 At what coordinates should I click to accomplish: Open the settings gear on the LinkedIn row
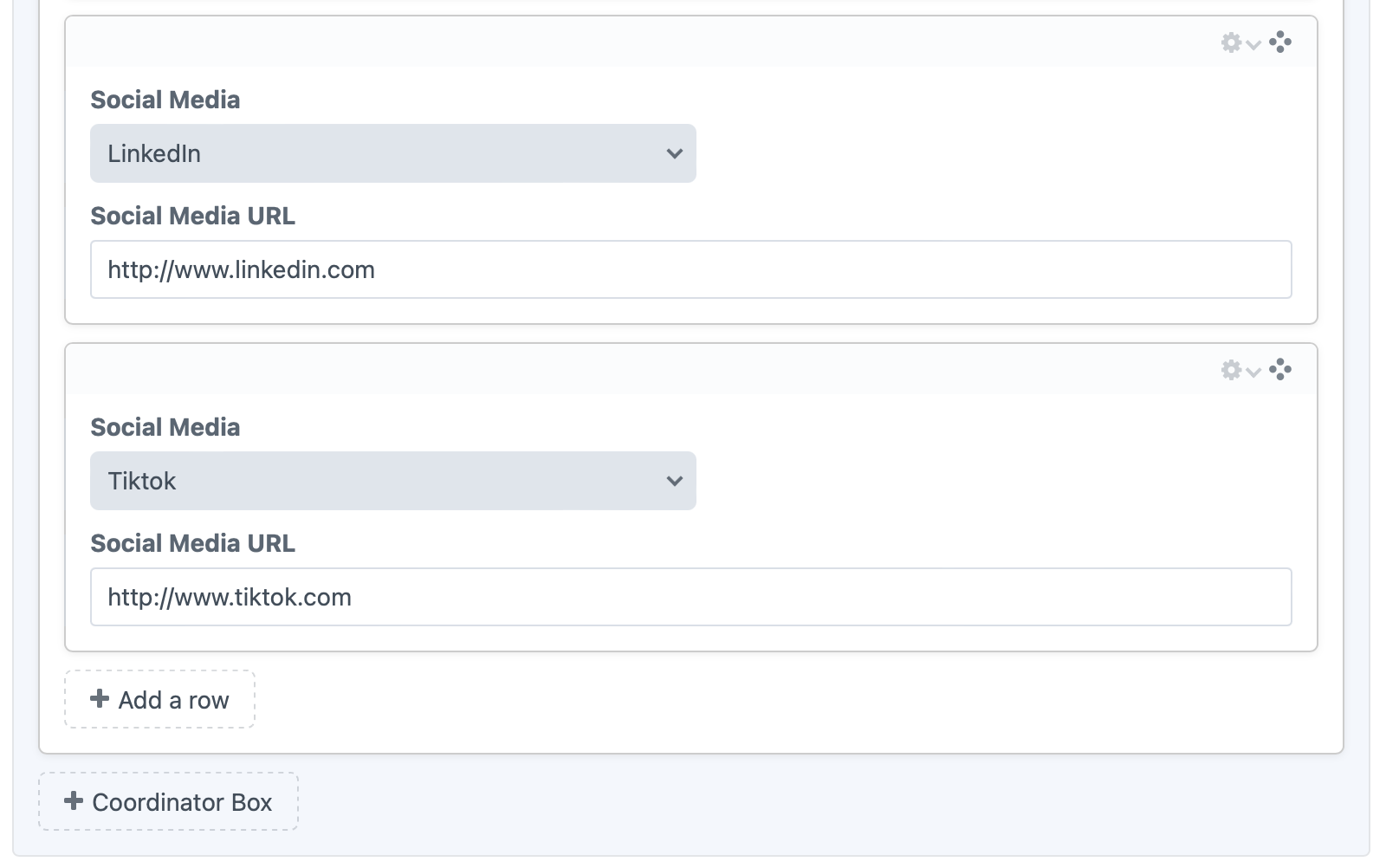(x=1231, y=42)
